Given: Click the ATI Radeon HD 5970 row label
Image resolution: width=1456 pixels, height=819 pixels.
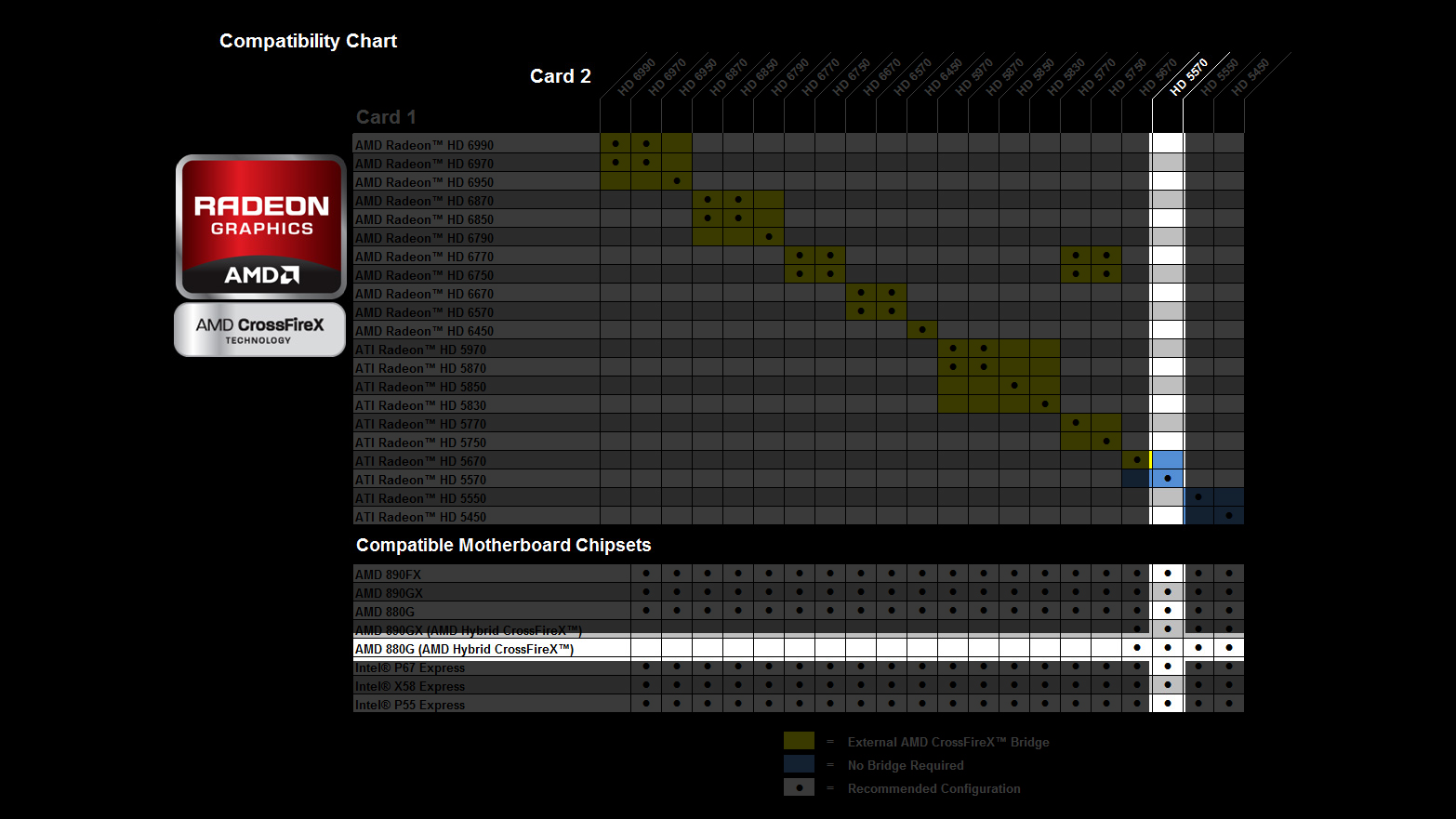Looking at the screenshot, I should (420, 350).
